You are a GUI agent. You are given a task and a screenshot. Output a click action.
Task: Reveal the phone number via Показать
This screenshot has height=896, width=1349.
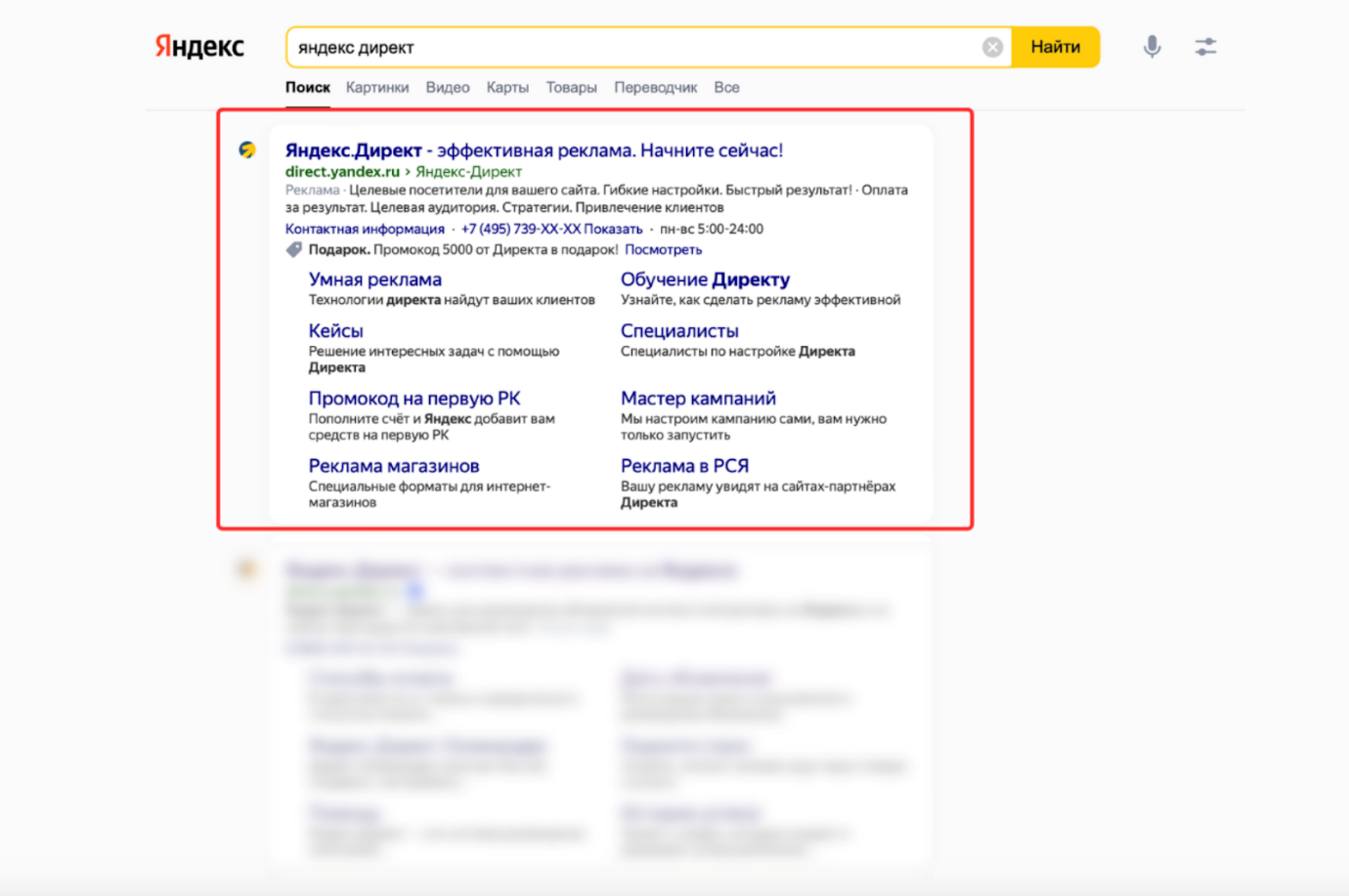pos(613,229)
